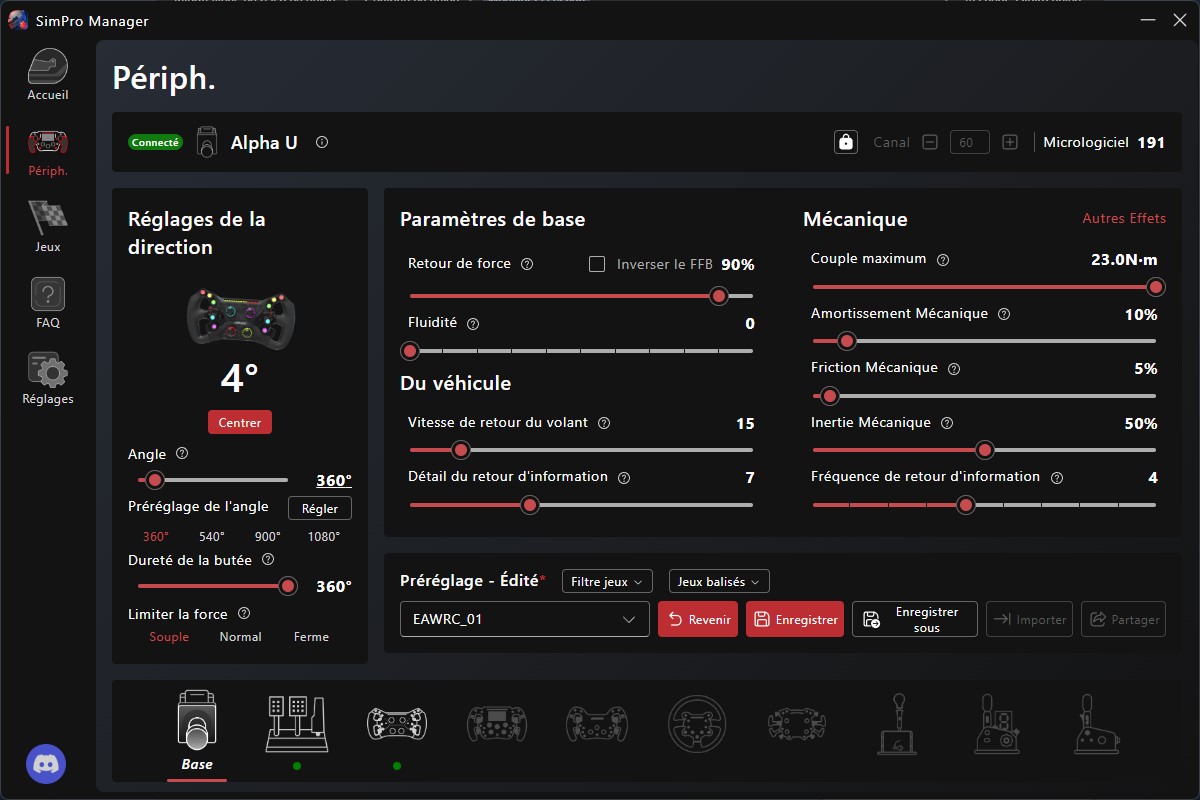Show help for Amortissement Mécanique

tap(1004, 314)
